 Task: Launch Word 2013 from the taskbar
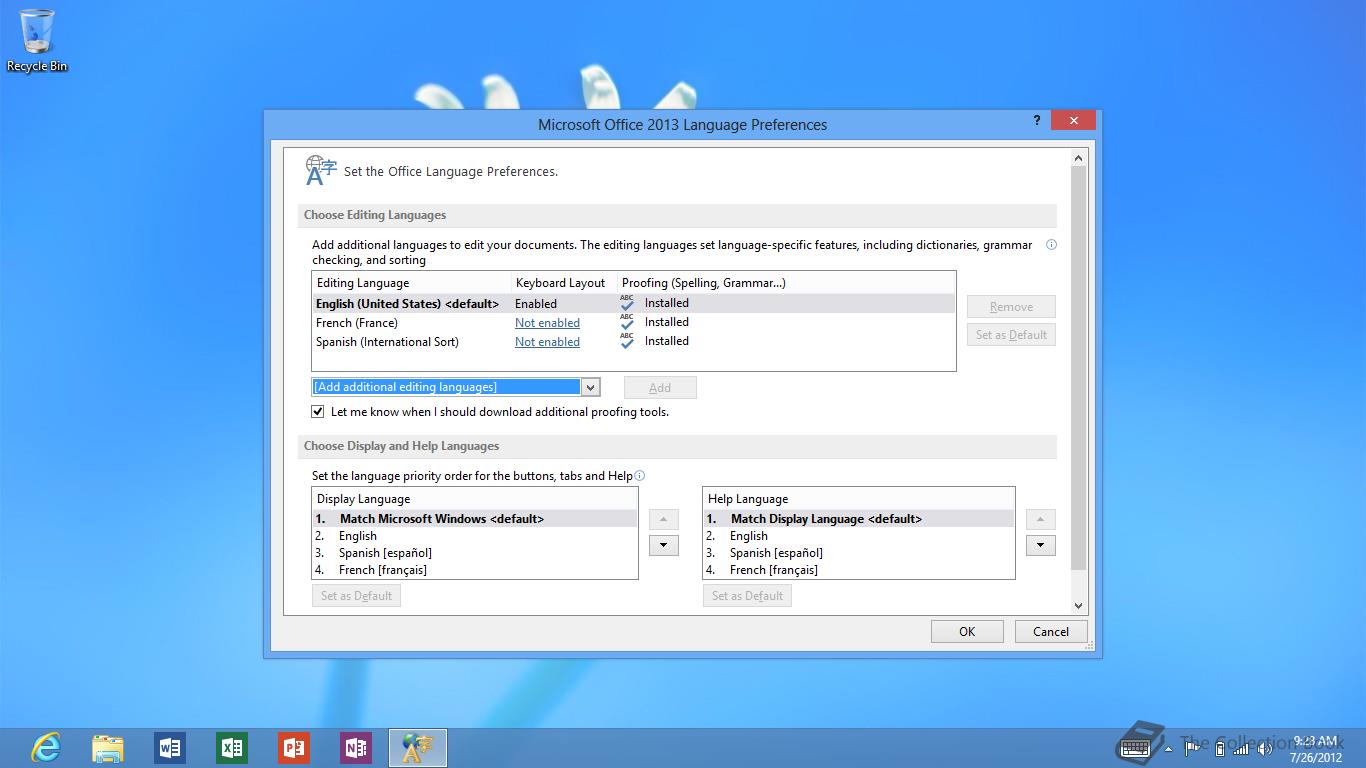coord(170,747)
